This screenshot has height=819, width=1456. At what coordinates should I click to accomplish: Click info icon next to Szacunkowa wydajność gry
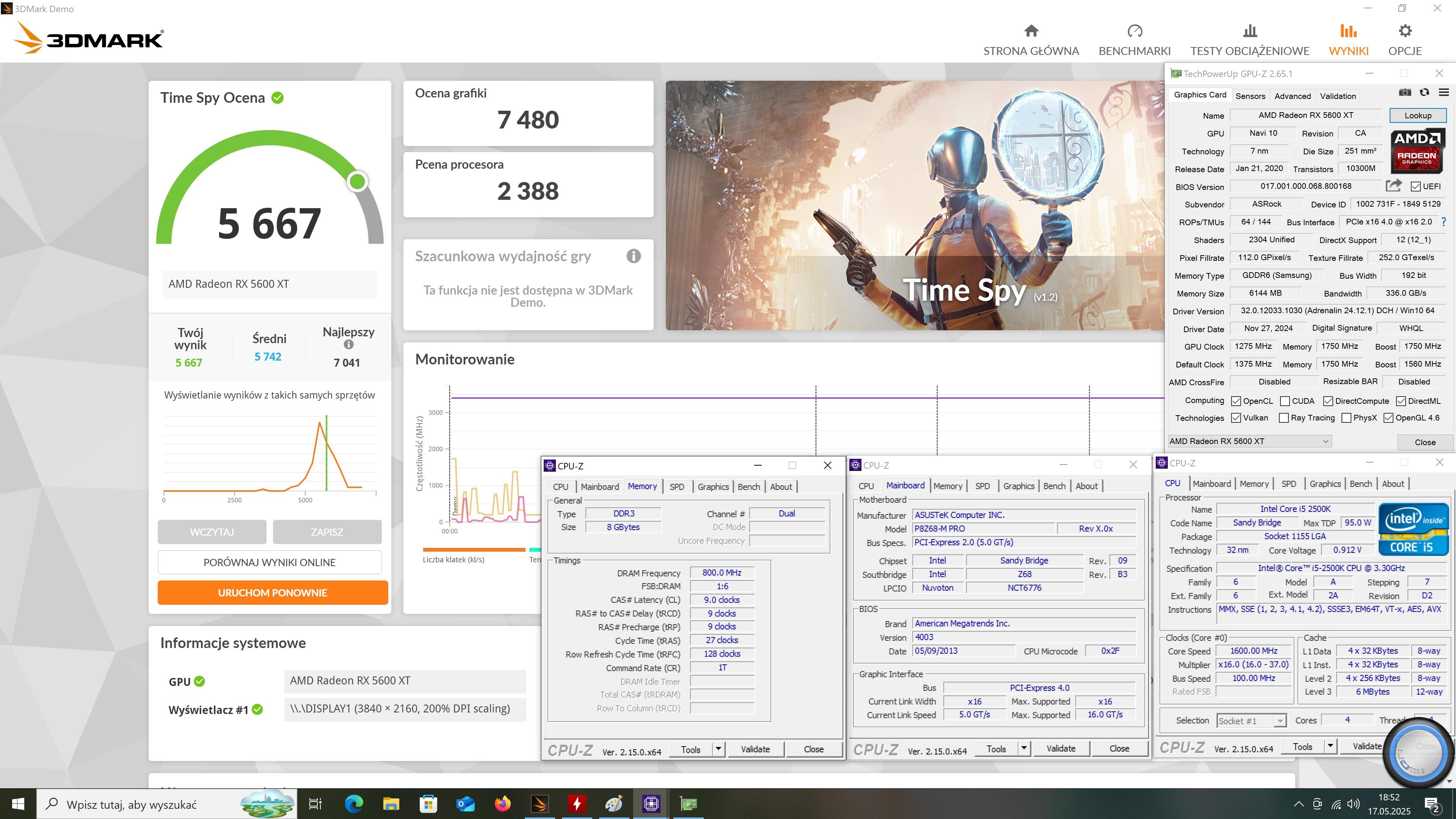click(633, 256)
